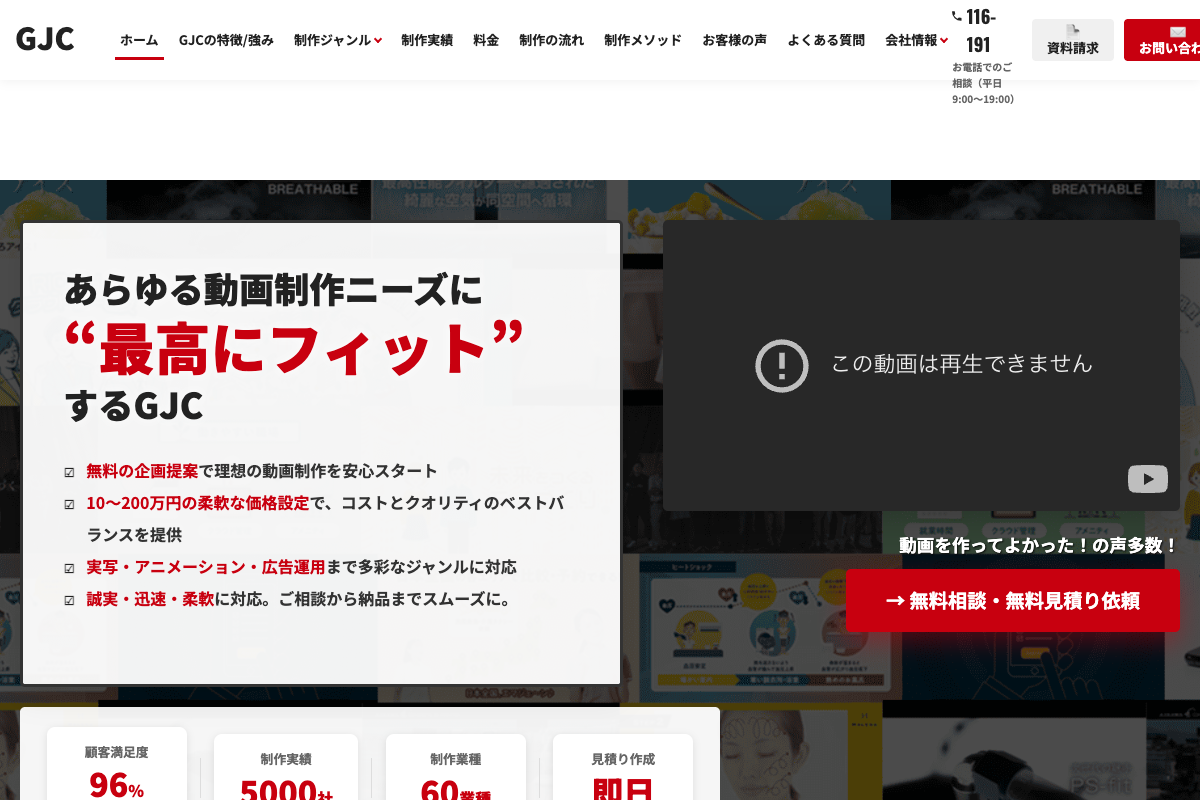Click checkmark beside 10〜200万円 pricing line
Screen dimensions: 1200x800
pos(69,504)
